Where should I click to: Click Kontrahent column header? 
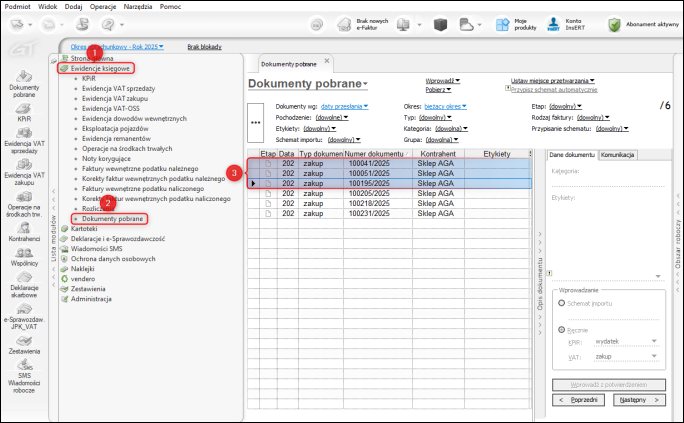[438, 154]
